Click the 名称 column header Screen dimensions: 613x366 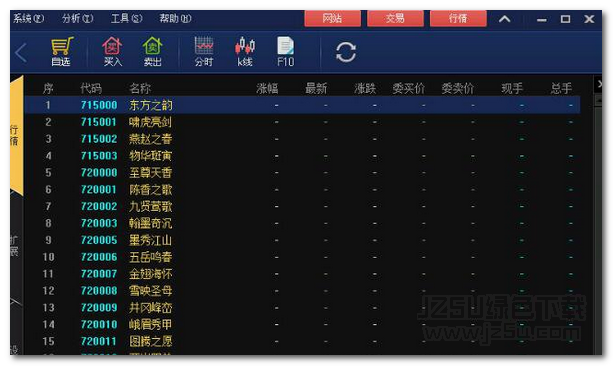pos(140,89)
